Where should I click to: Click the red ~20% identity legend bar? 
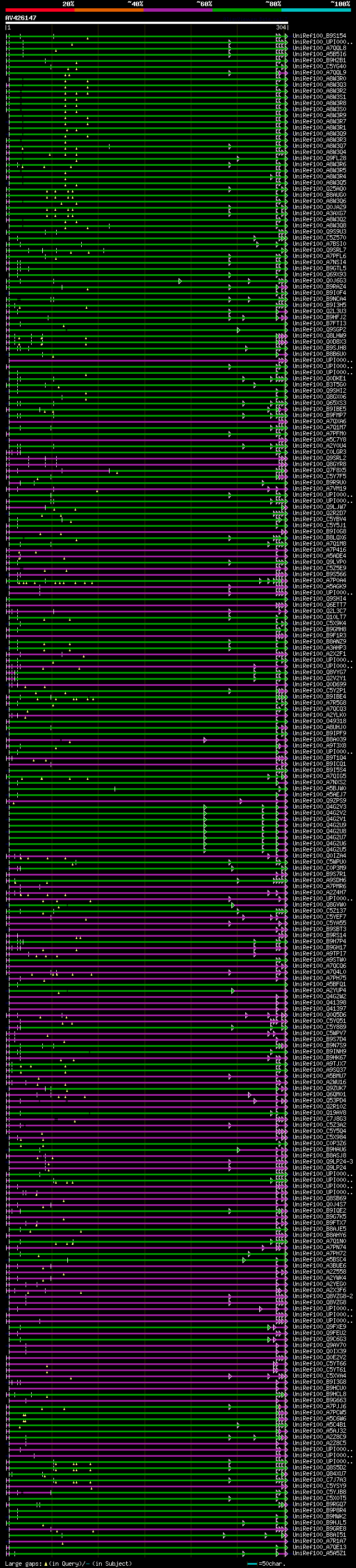click(40, 10)
